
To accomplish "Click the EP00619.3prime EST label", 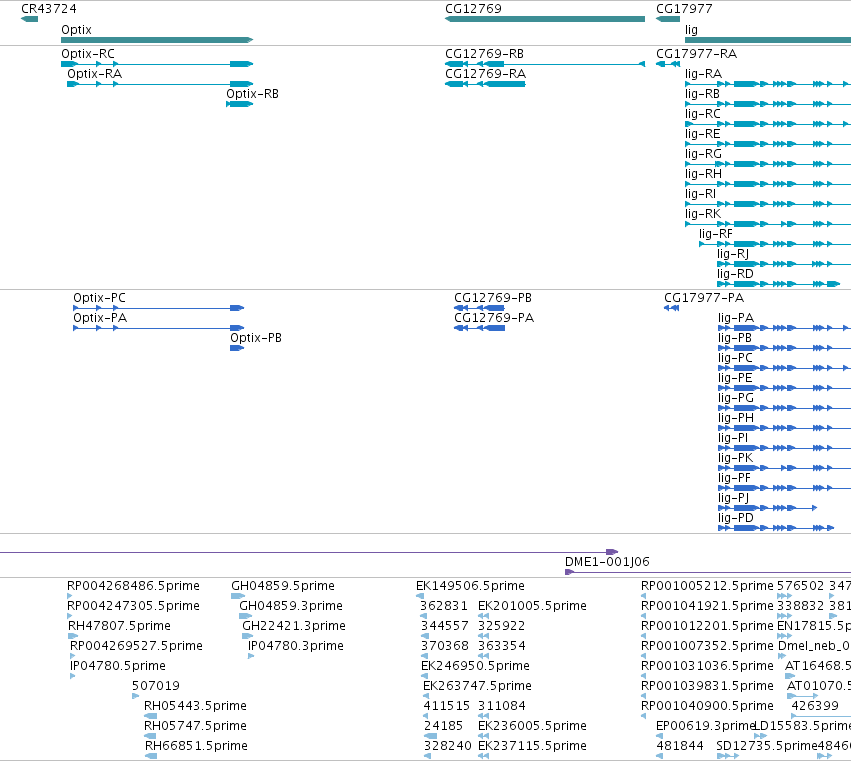I will [x=706, y=726].
